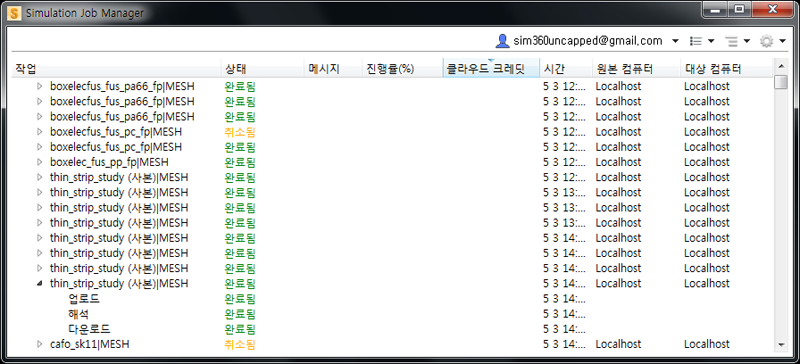Sort by the 작업 column header
The width and height of the screenshot is (800, 364).
pos(116,69)
